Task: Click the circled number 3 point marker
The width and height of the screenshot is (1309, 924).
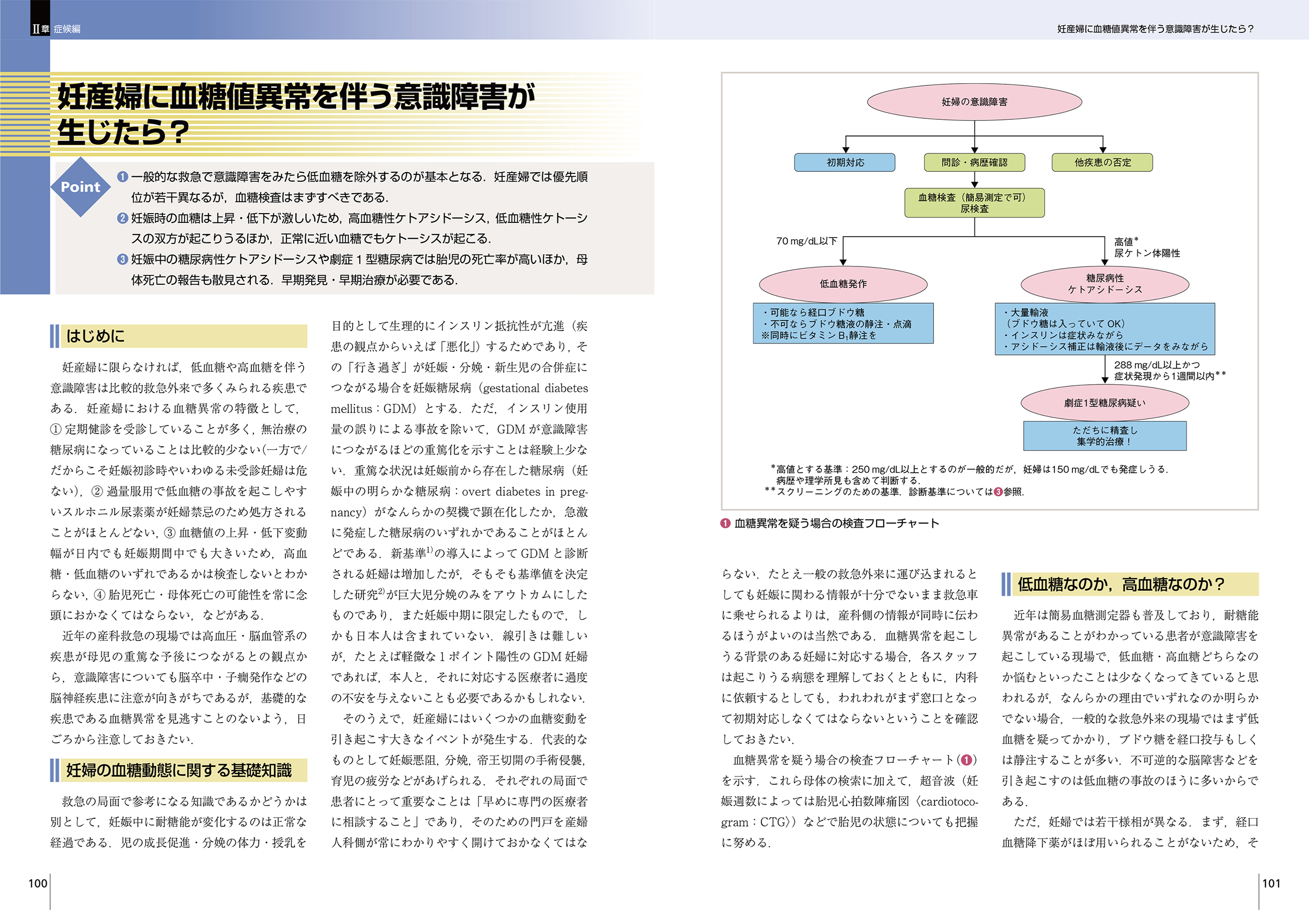Action: pyautogui.click(x=123, y=259)
